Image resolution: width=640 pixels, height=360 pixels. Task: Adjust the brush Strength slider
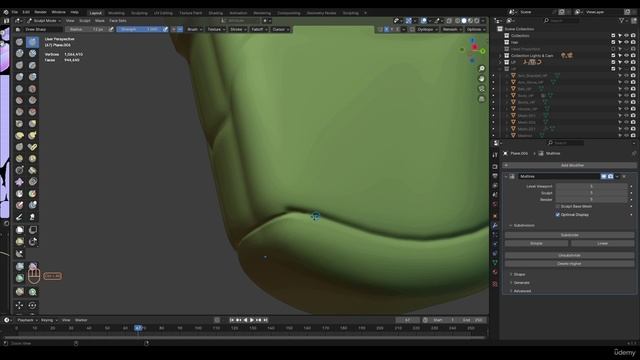(x=139, y=29)
